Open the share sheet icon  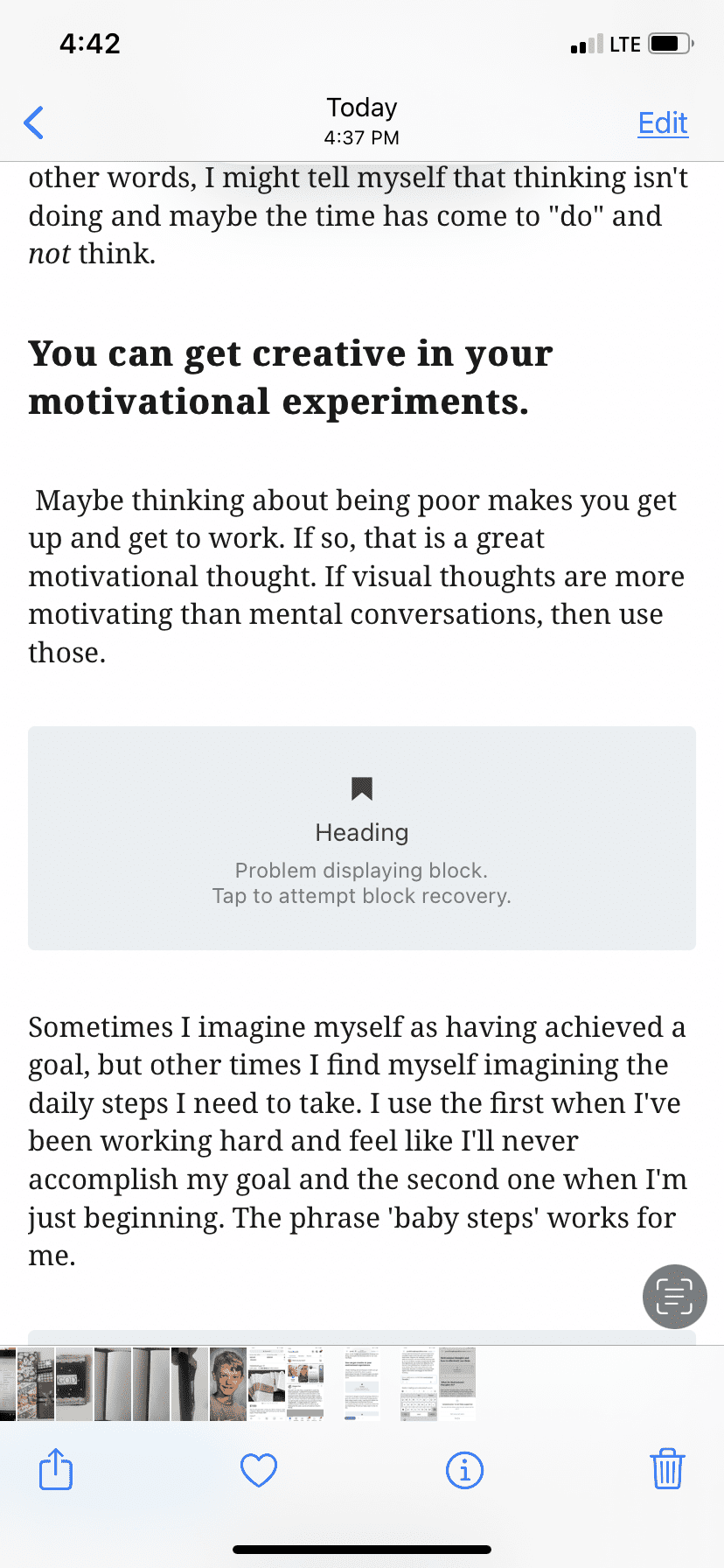pyautogui.click(x=56, y=1469)
